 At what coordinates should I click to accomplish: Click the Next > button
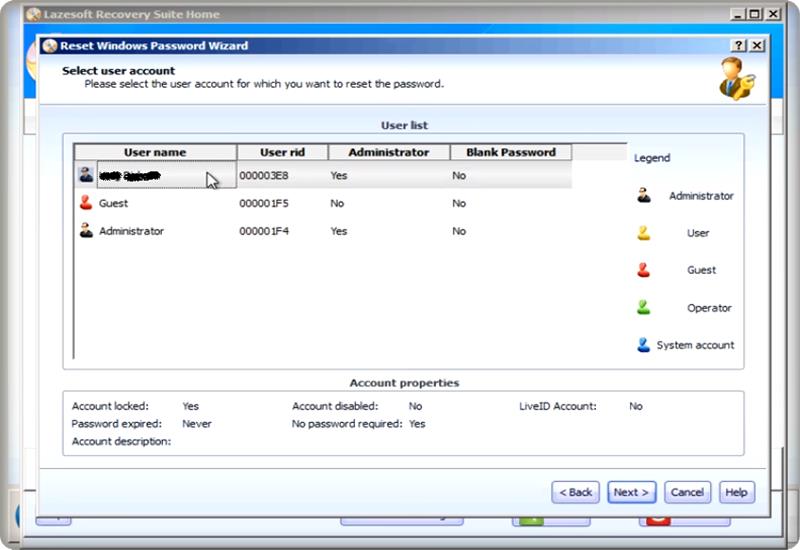[x=631, y=492]
